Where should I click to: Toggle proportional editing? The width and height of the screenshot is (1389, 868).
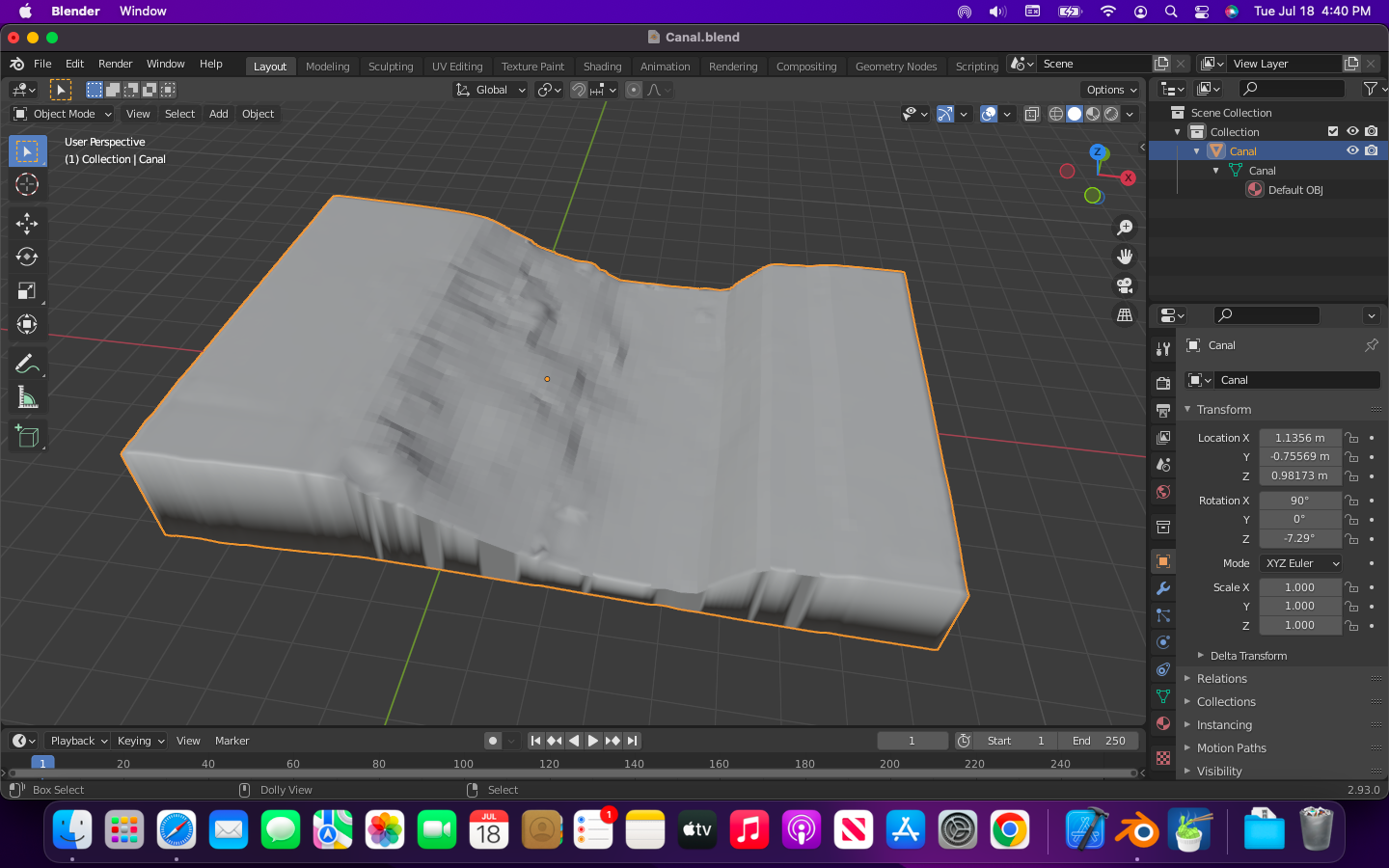pyautogui.click(x=634, y=90)
